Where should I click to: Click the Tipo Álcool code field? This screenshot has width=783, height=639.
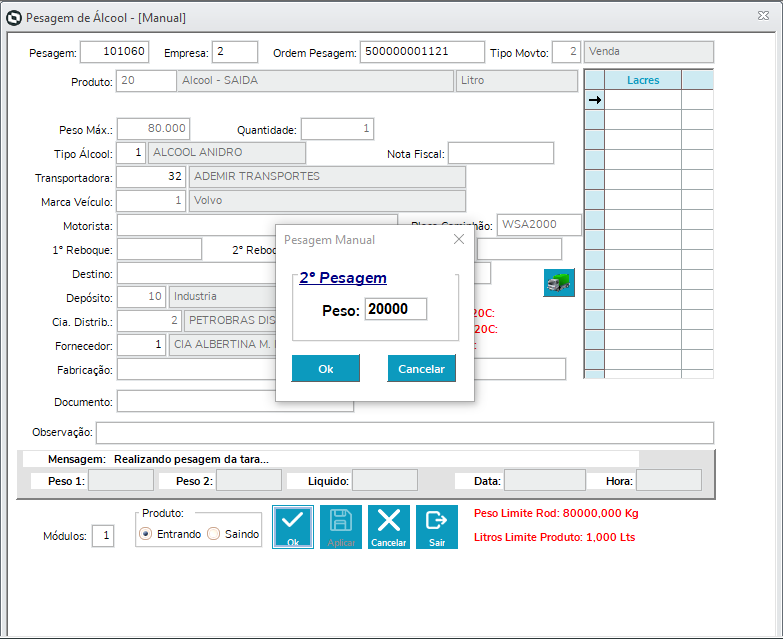pos(131,153)
